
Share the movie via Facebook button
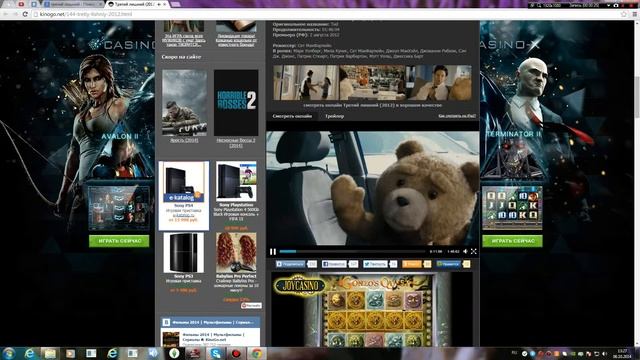[334, 264]
